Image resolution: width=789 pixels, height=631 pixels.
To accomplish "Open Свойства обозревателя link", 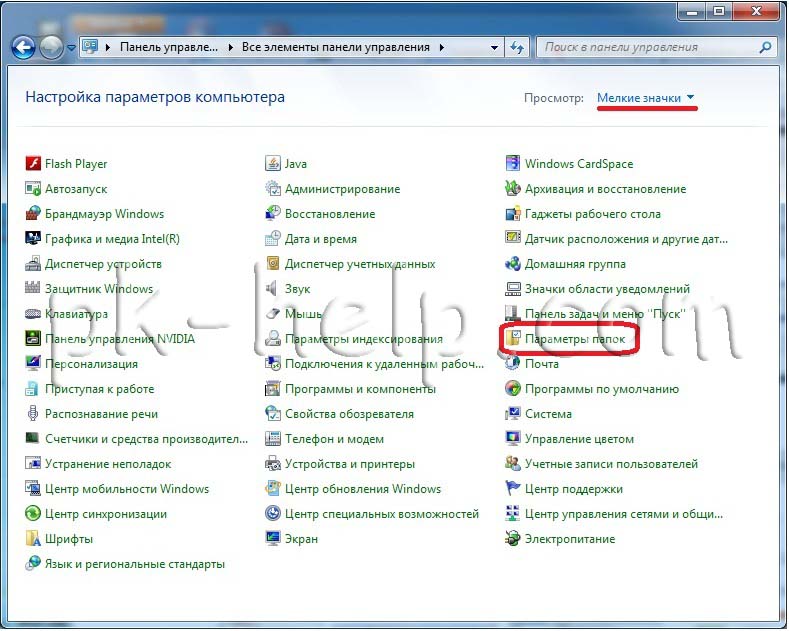I will coord(349,414).
